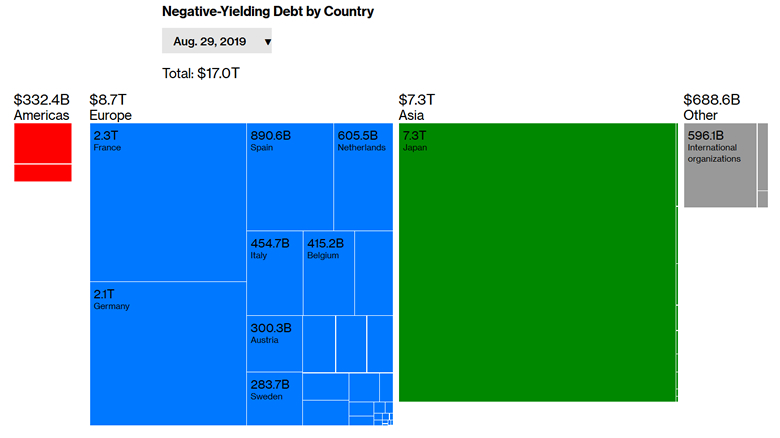
Task: Click the Total $17.0T label
Action: [x=201, y=73]
